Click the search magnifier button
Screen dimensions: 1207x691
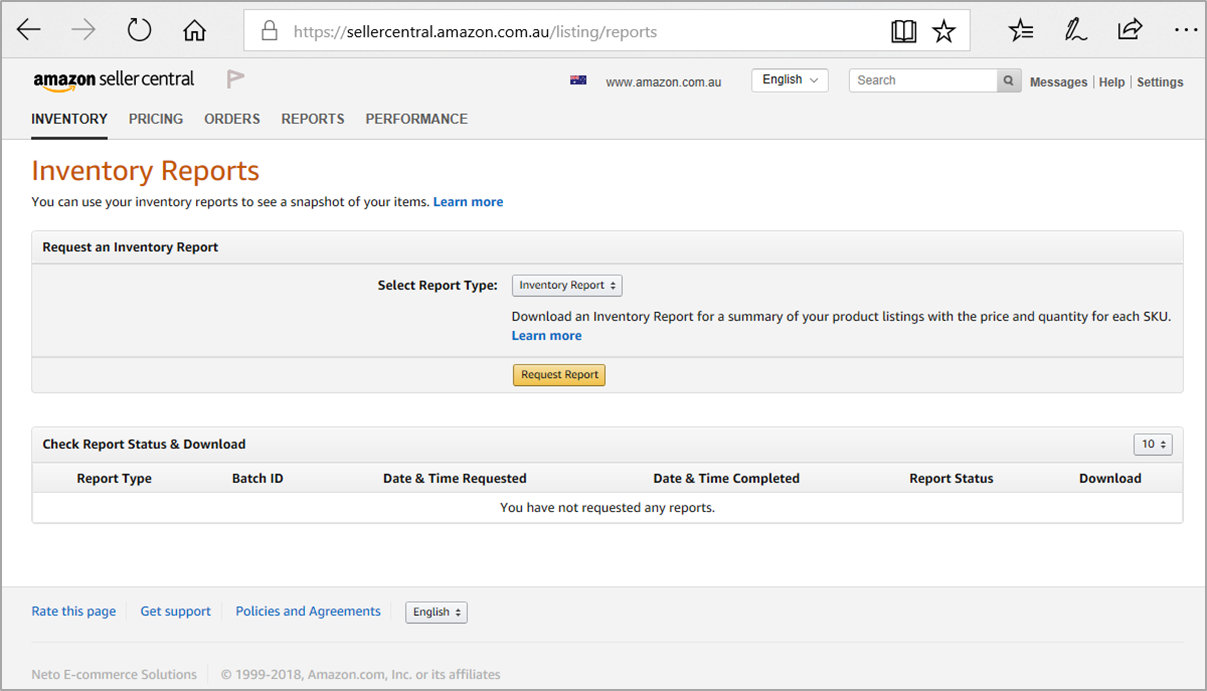1009,81
